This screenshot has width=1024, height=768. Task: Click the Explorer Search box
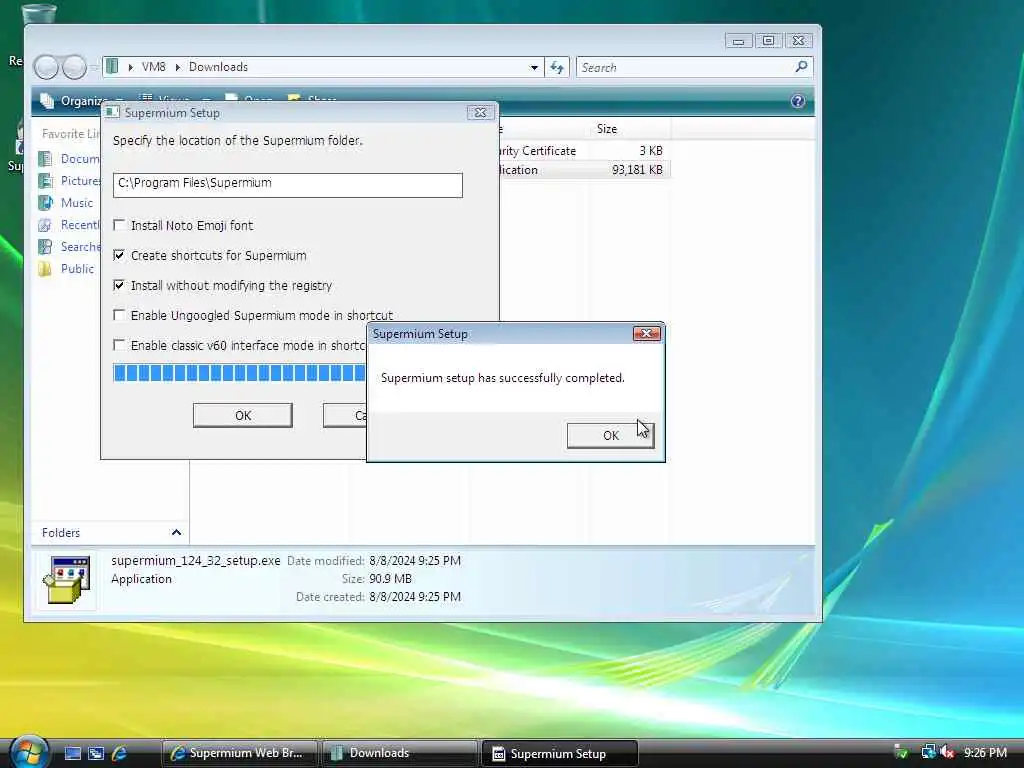(x=686, y=67)
